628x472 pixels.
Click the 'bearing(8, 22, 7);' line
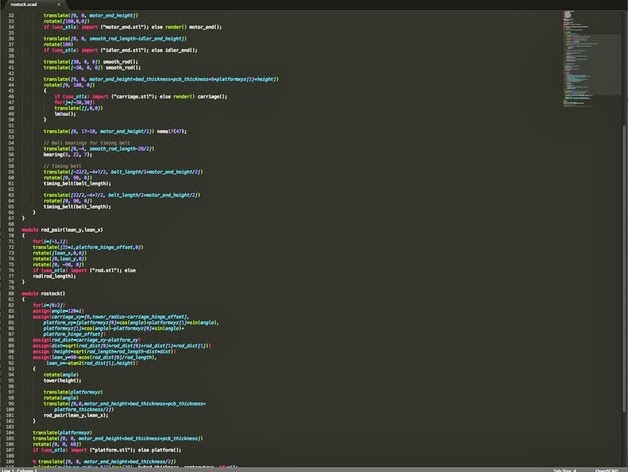pos(68,155)
